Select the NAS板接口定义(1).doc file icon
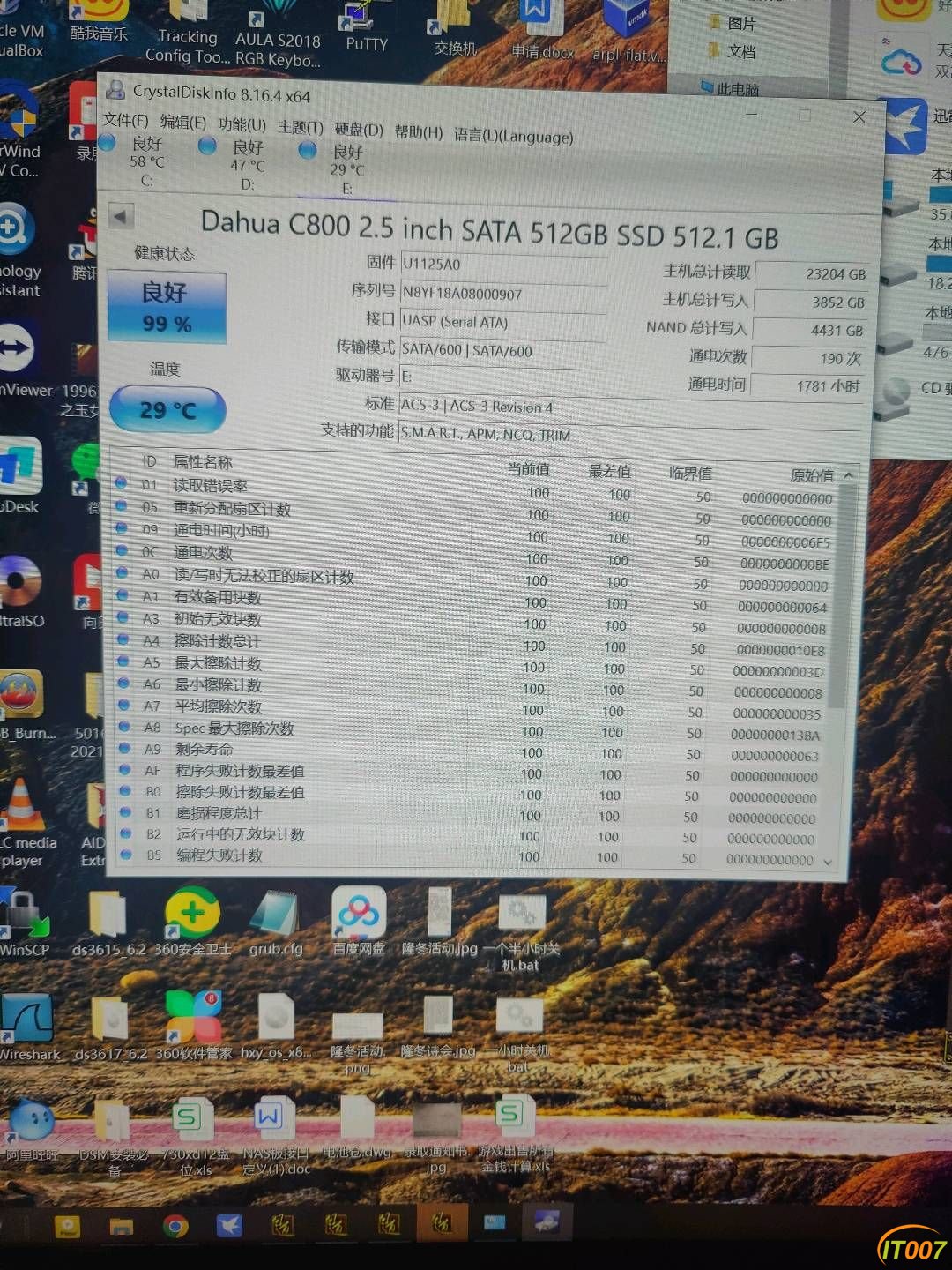The width and height of the screenshot is (952, 1270). click(x=276, y=1137)
